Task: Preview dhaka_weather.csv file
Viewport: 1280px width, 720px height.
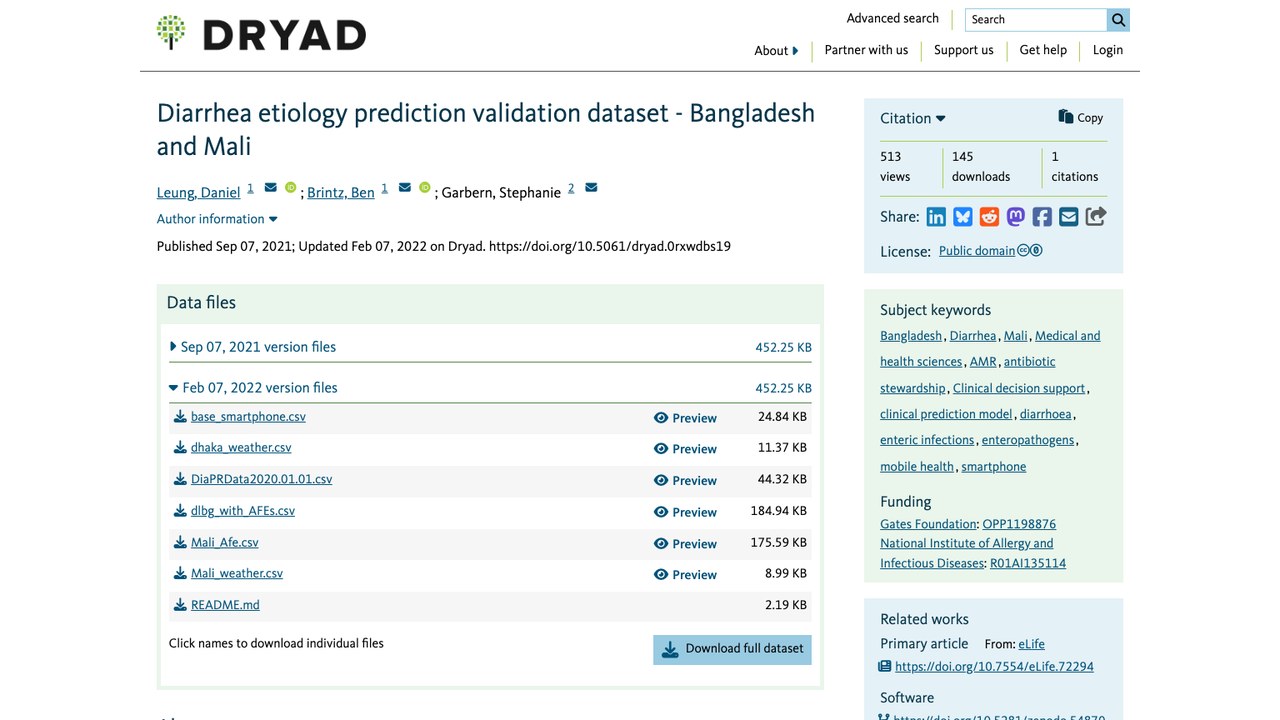Action: point(685,449)
